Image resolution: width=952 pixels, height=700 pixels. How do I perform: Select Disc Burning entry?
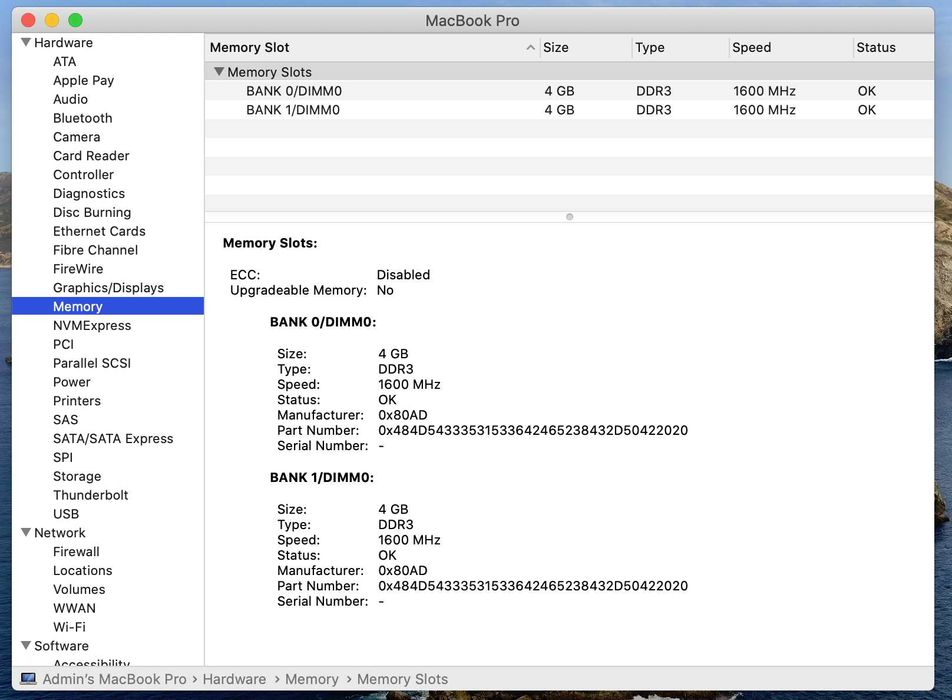92,212
